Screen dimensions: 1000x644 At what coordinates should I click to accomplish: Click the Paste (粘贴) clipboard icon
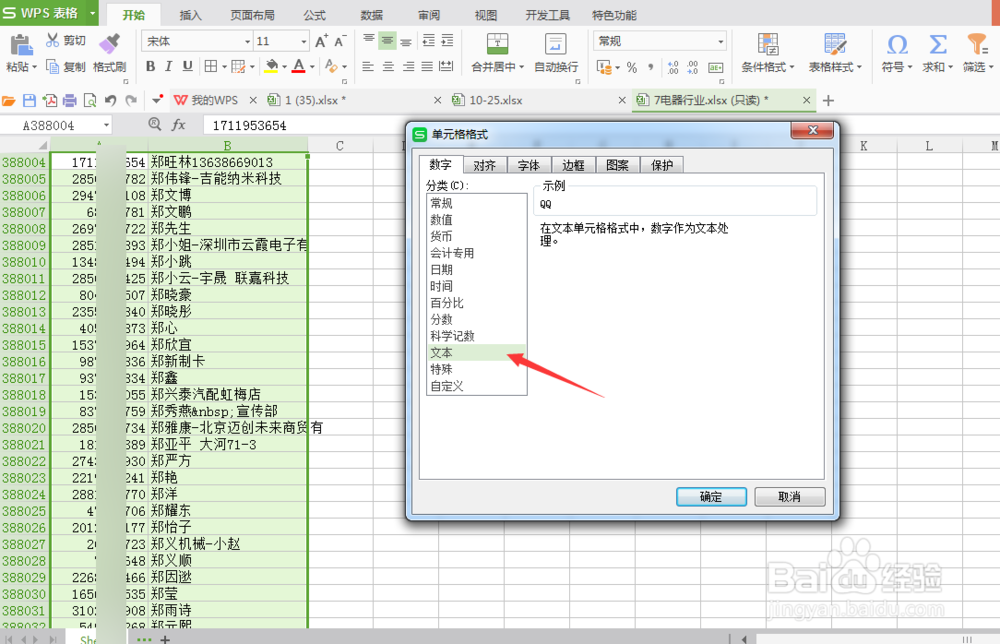point(20,45)
